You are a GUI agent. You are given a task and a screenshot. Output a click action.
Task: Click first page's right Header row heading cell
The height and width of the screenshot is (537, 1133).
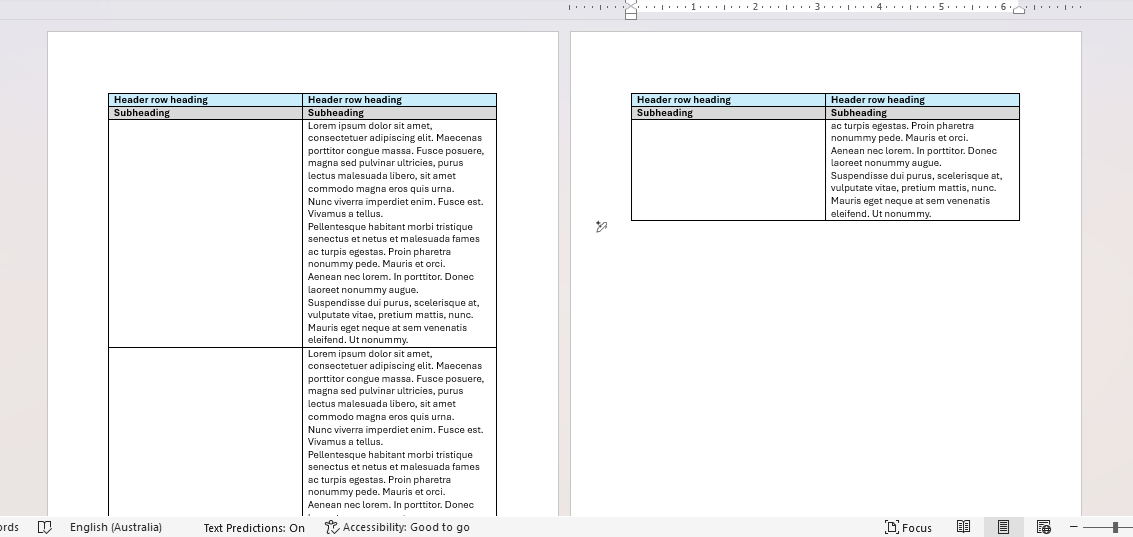pos(399,100)
